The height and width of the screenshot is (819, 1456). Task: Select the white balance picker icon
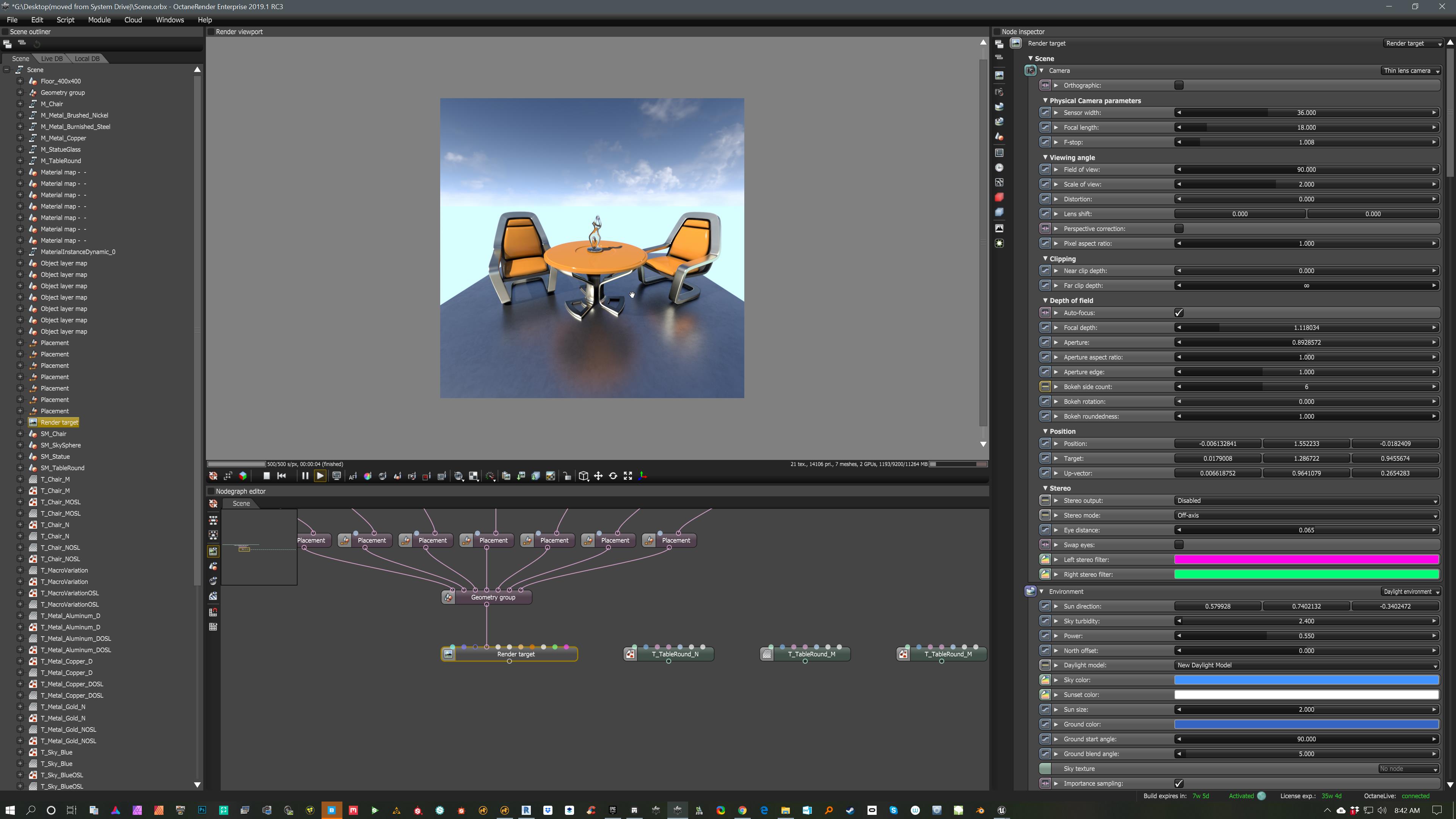(x=367, y=476)
